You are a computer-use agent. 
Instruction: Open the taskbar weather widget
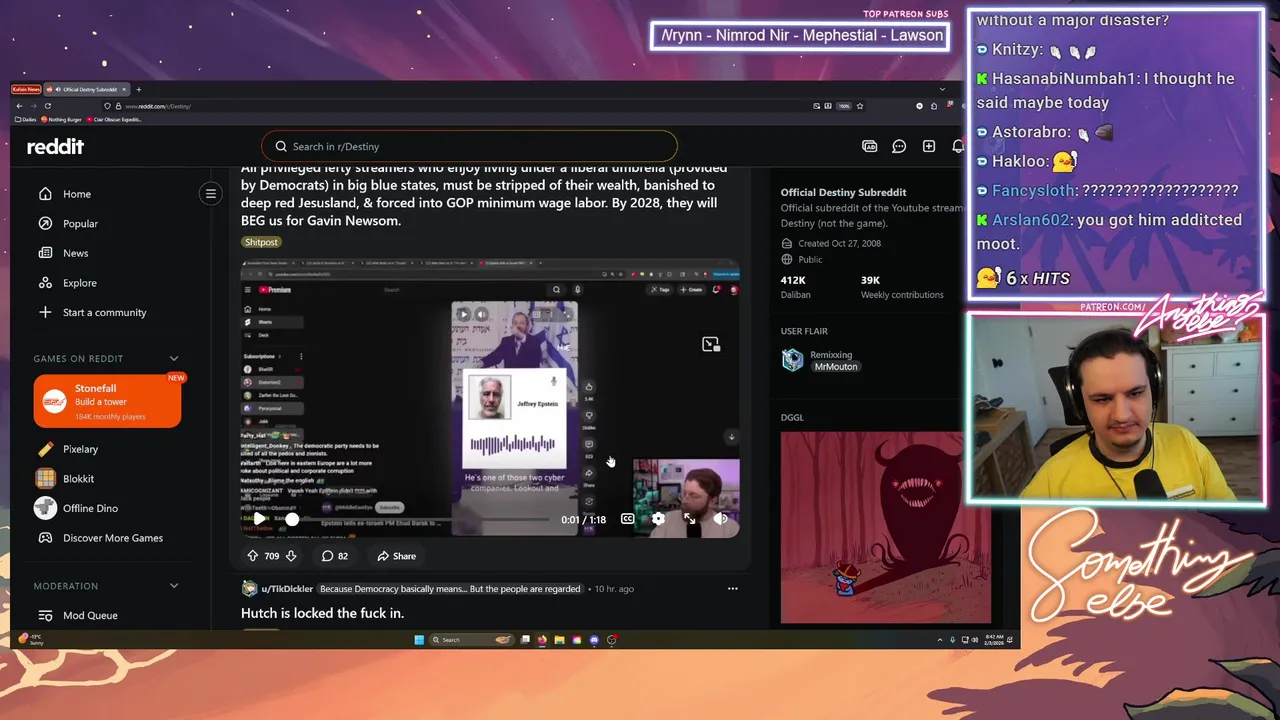tap(31, 639)
